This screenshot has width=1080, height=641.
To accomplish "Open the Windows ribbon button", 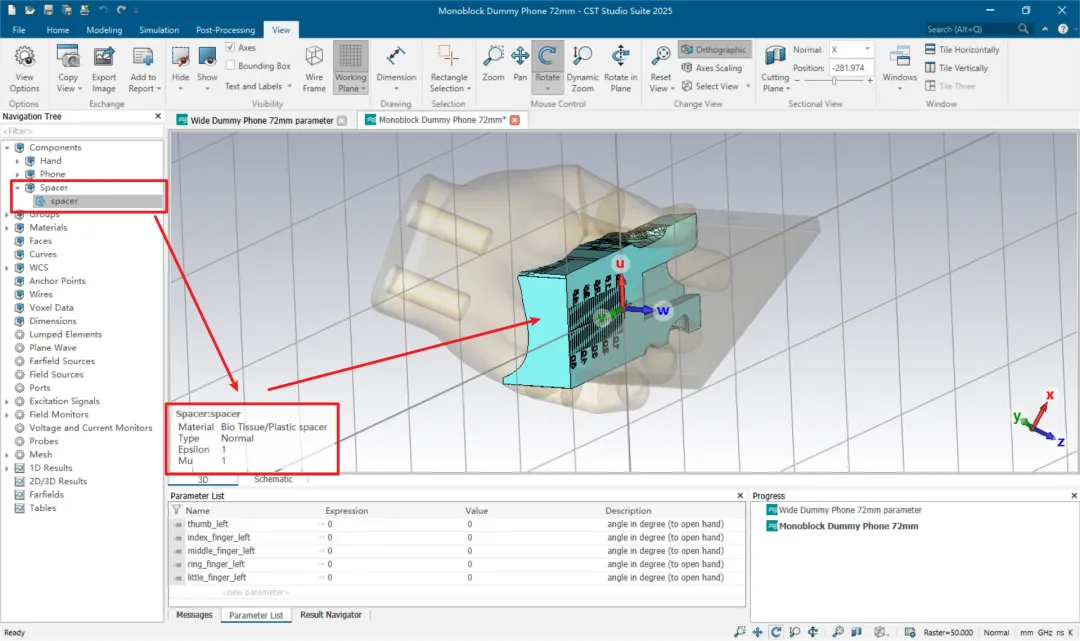I will (x=900, y=67).
